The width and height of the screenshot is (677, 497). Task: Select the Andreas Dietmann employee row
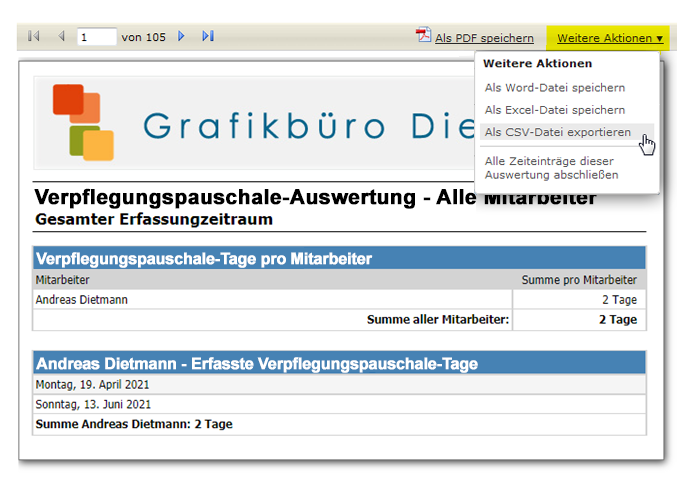click(82, 299)
